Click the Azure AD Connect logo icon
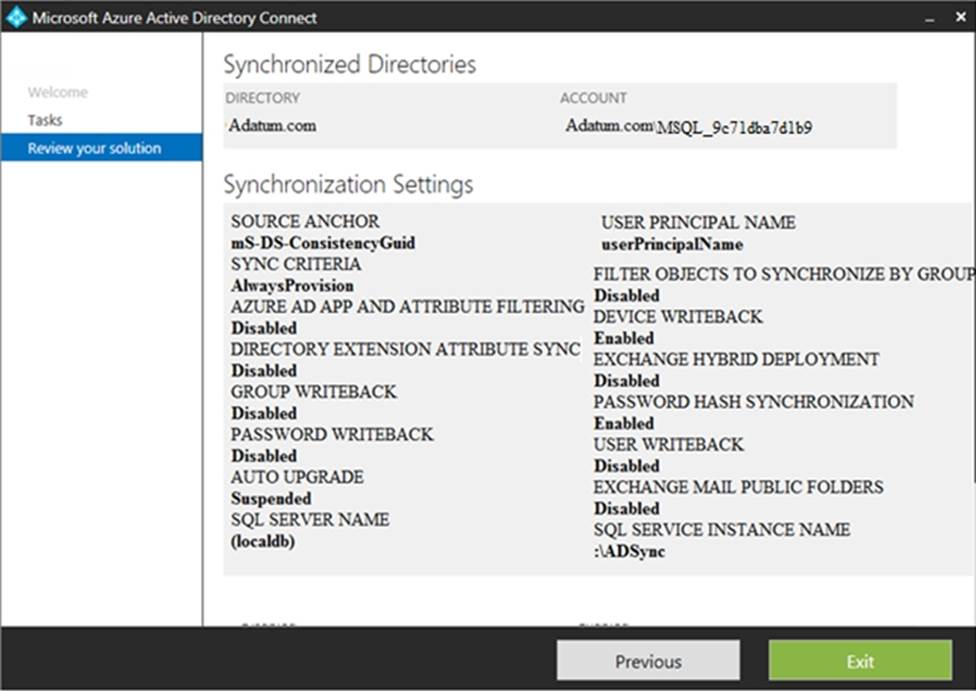Image resolution: width=976 pixels, height=691 pixels. click(x=16, y=17)
